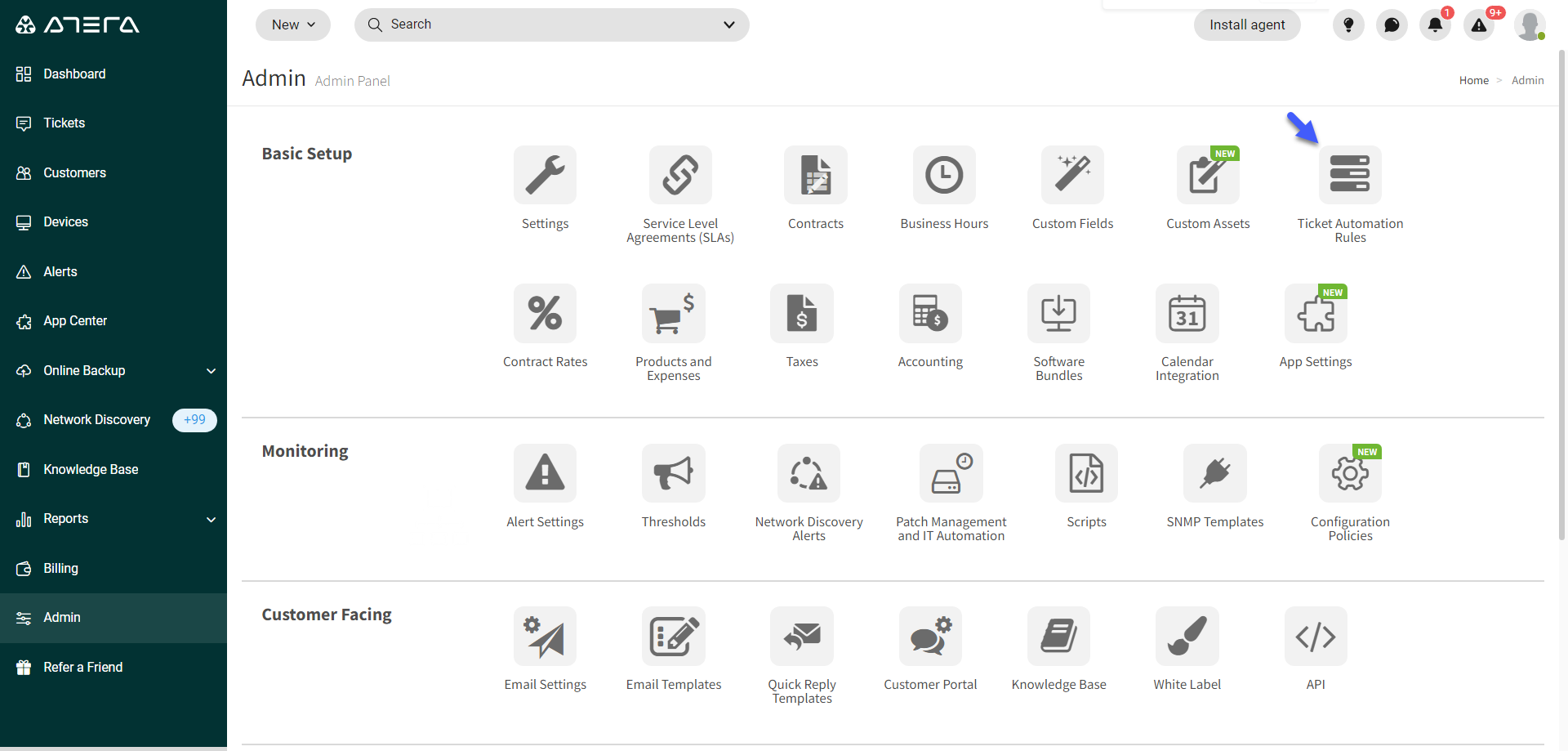Open Custom Assets icon
This screenshot has height=751, width=1568.
click(1208, 175)
